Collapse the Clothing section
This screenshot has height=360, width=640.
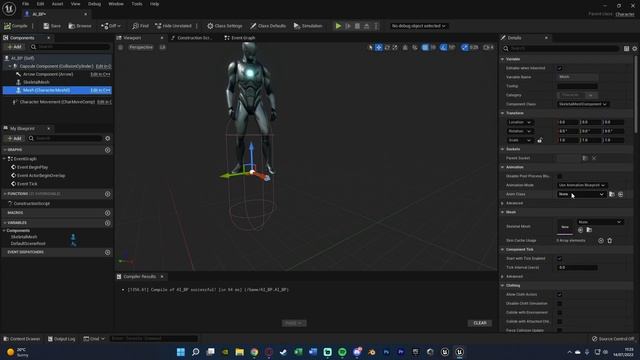(502, 285)
